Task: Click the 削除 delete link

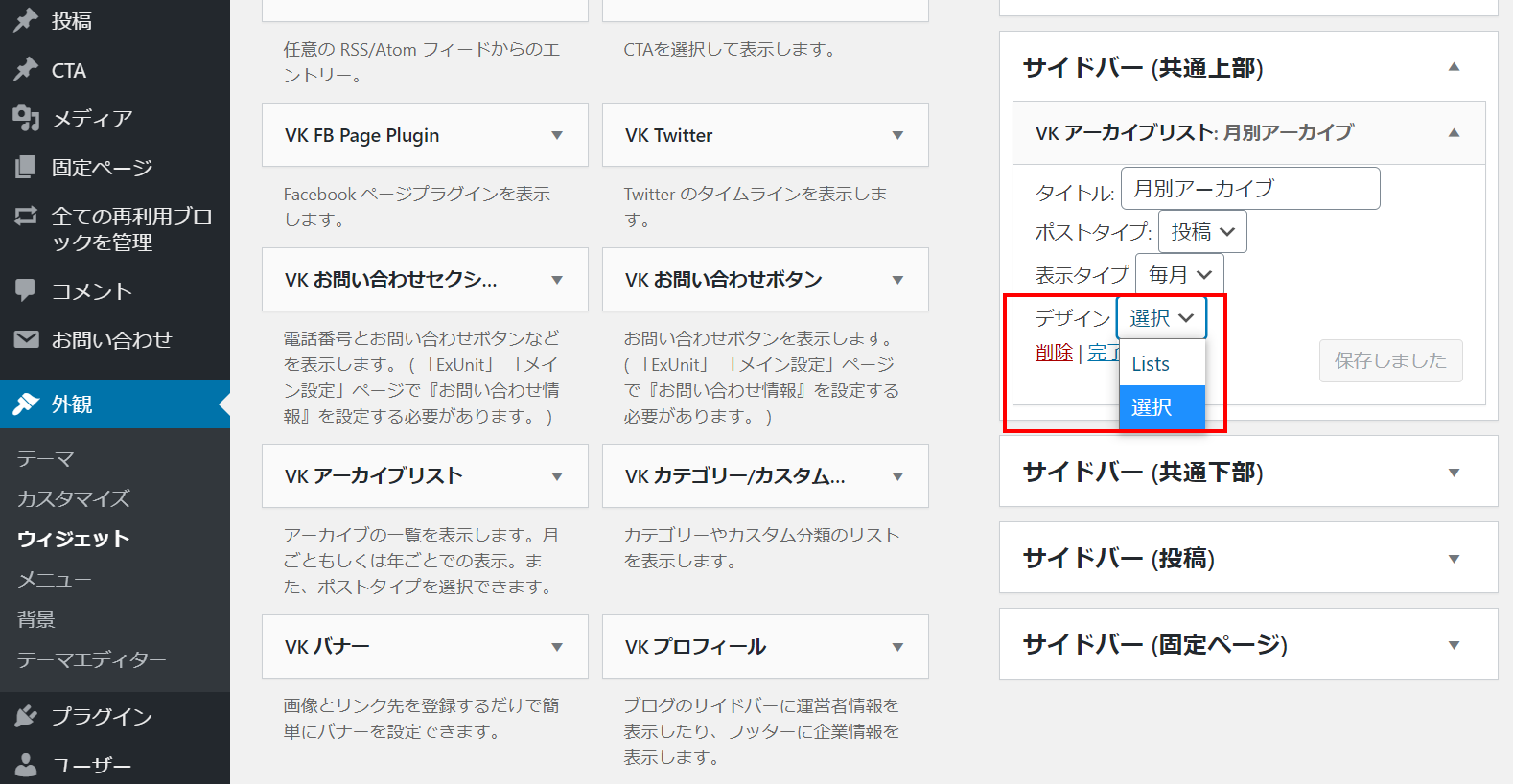Action: click(x=1054, y=353)
